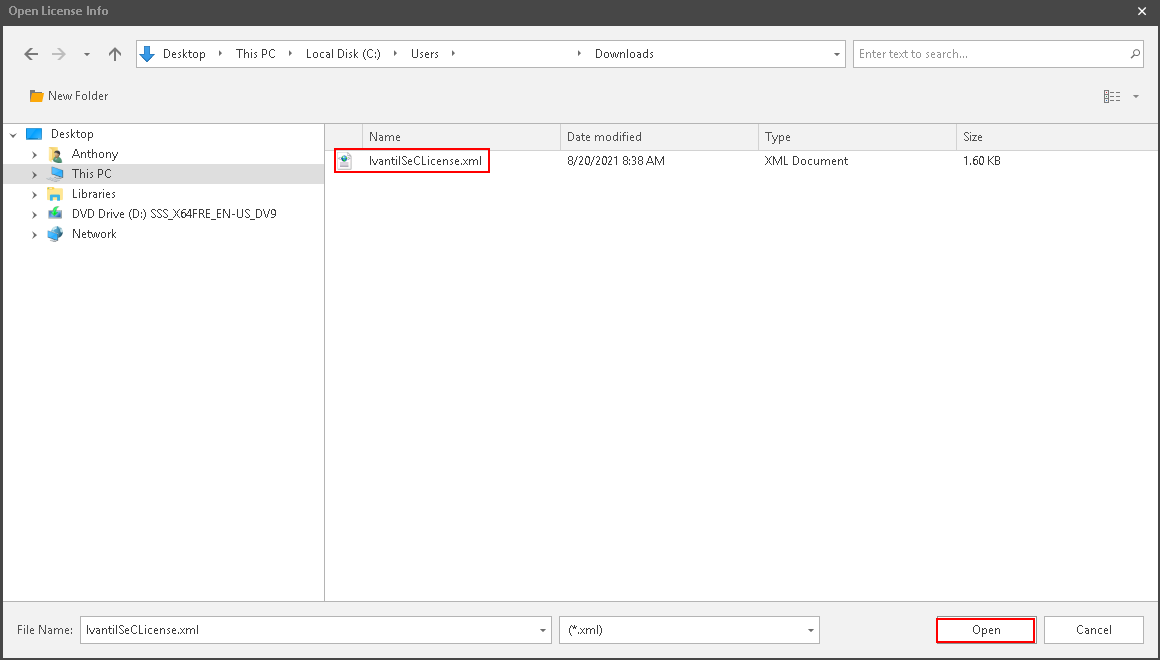The image size is (1160, 660).
Task: Navigate to Users in the breadcrumb path
Action: coord(426,53)
